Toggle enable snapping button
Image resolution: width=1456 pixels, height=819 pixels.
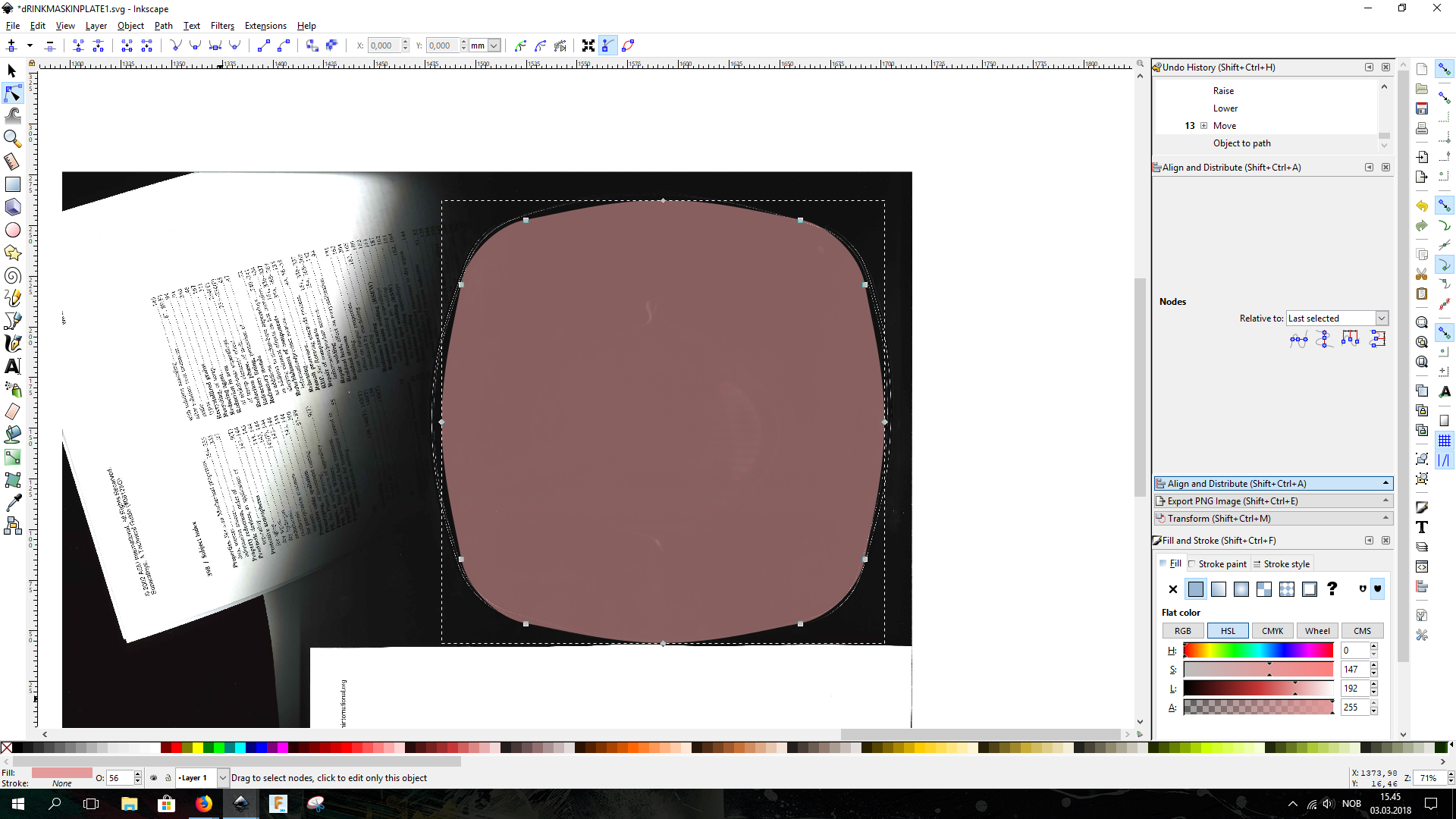point(1445,69)
